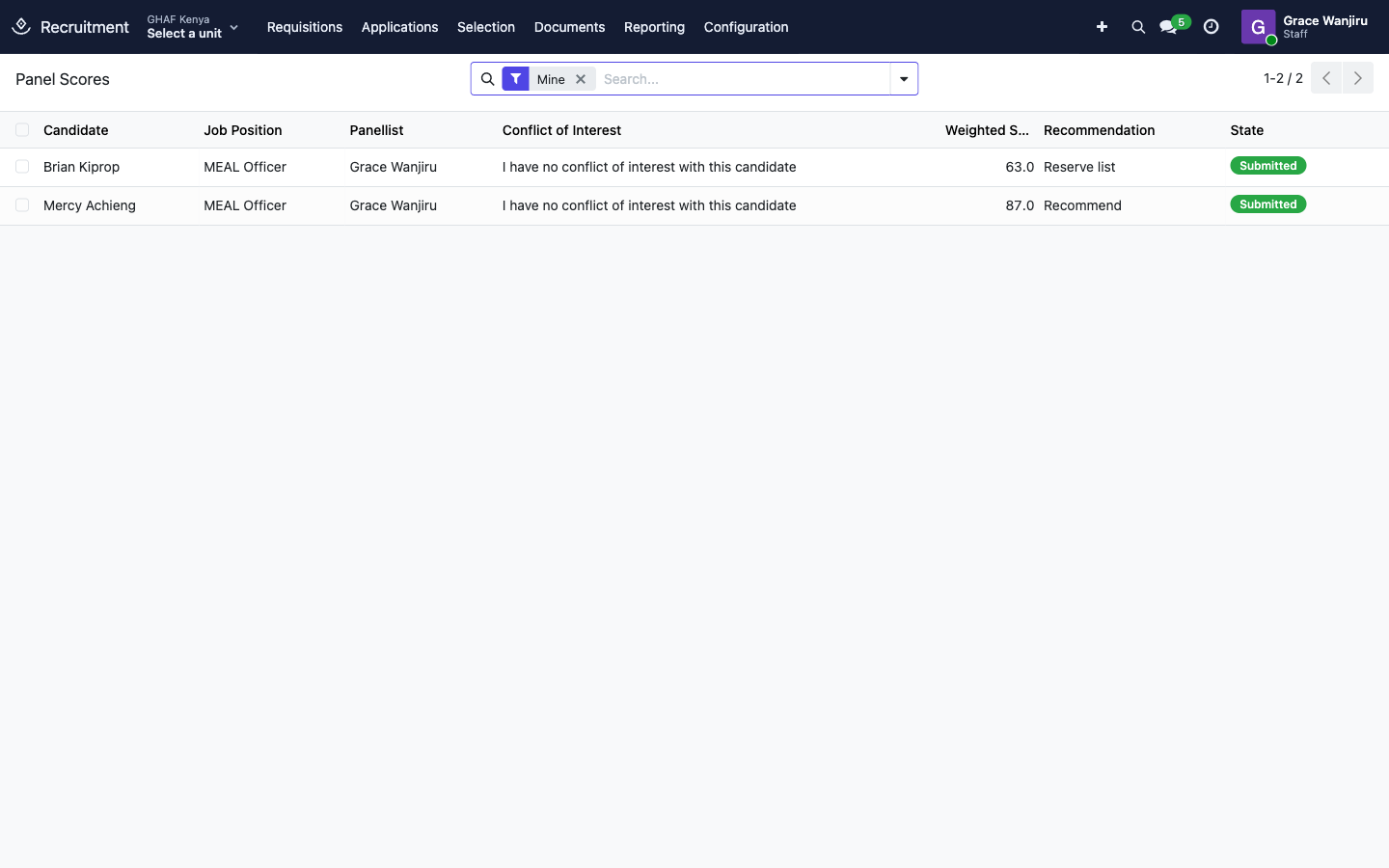Click the 87.0 weighted score cell
1389x868 pixels.
[1020, 205]
